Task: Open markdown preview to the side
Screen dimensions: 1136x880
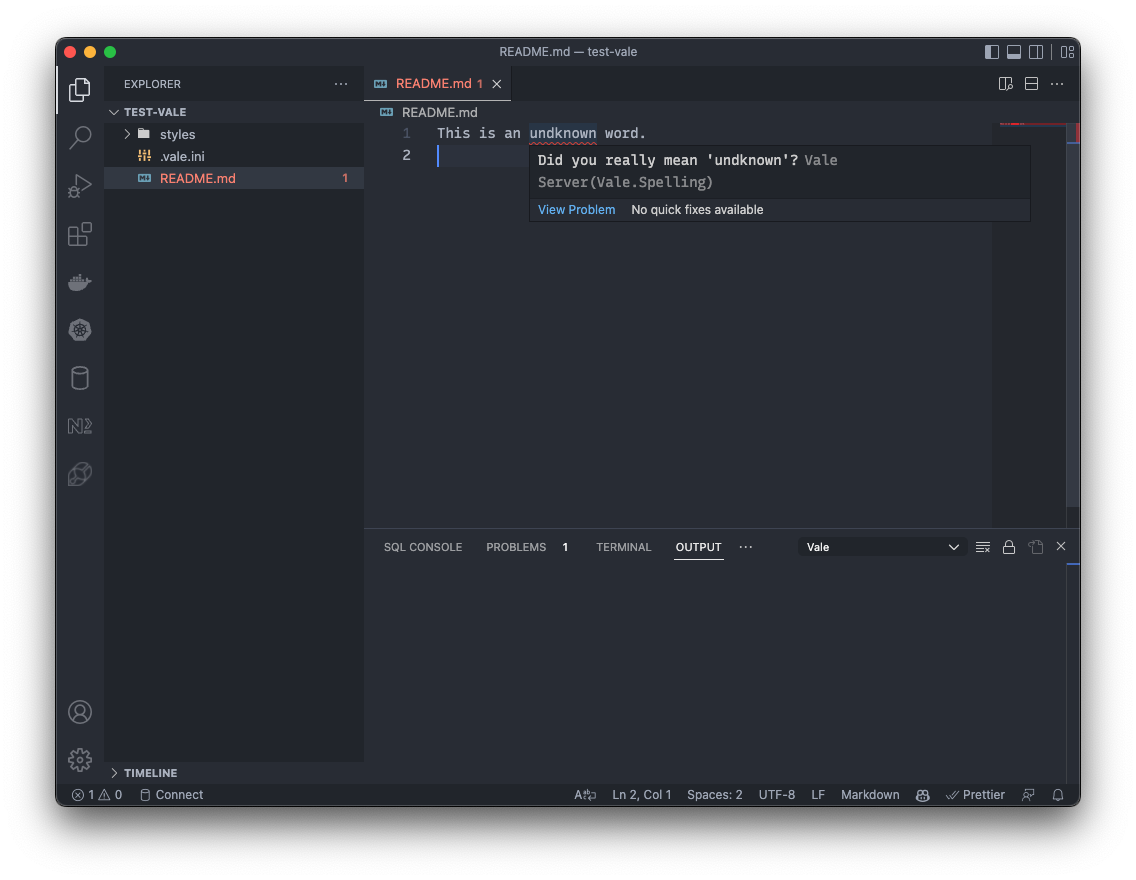Action: point(1006,84)
